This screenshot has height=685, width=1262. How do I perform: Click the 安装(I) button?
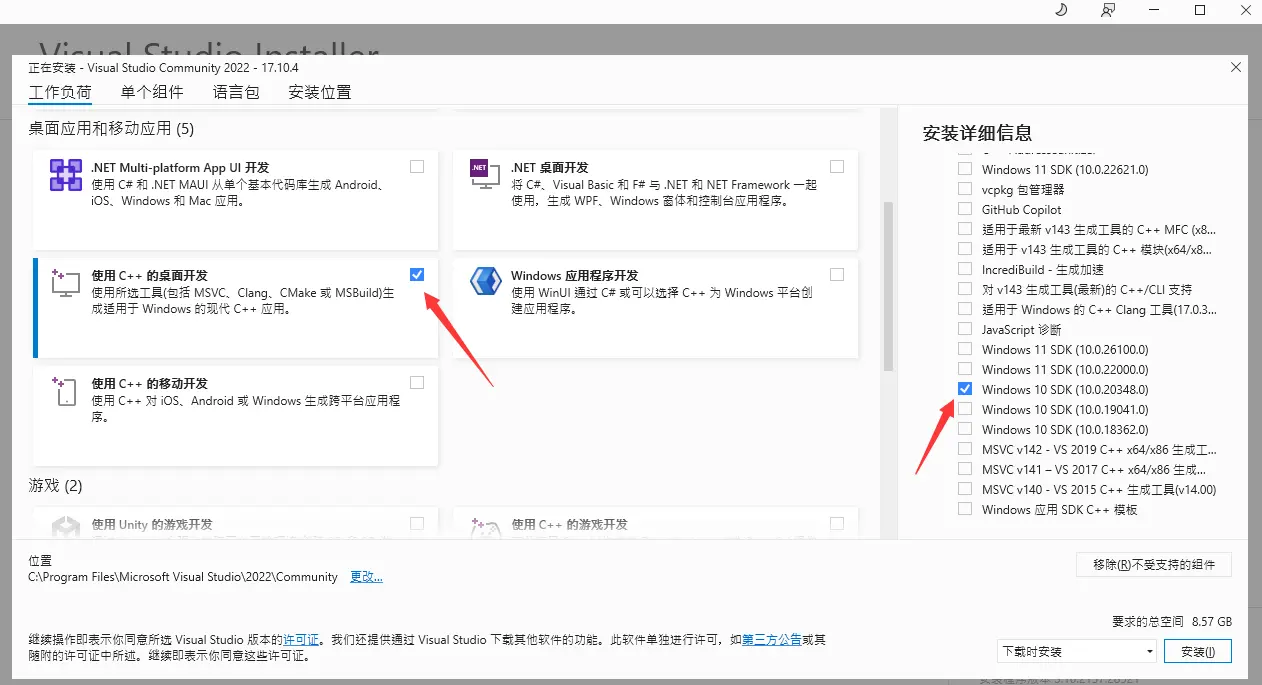[1198, 651]
